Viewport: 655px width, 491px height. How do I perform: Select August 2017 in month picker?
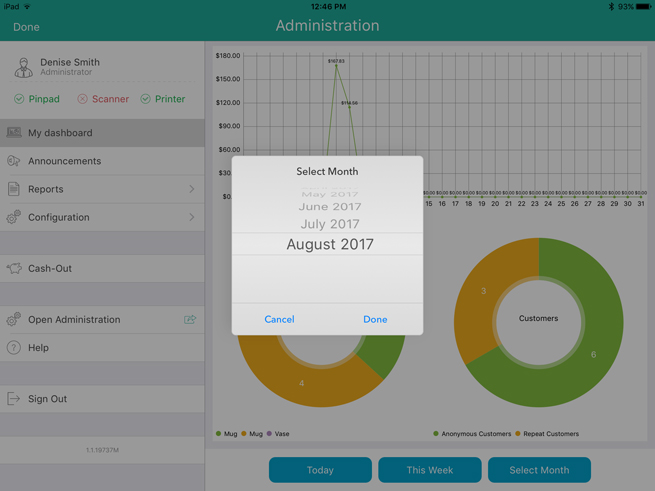tap(330, 244)
